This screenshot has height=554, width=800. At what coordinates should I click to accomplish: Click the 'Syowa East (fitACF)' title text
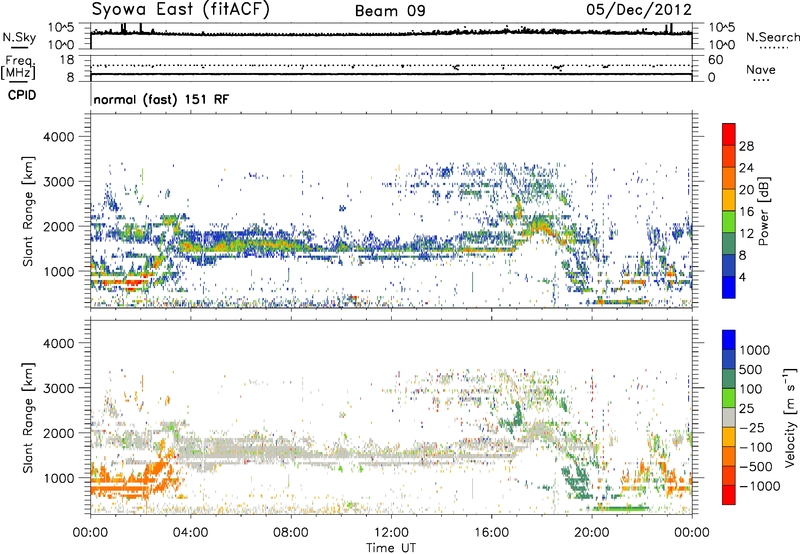coord(181,10)
